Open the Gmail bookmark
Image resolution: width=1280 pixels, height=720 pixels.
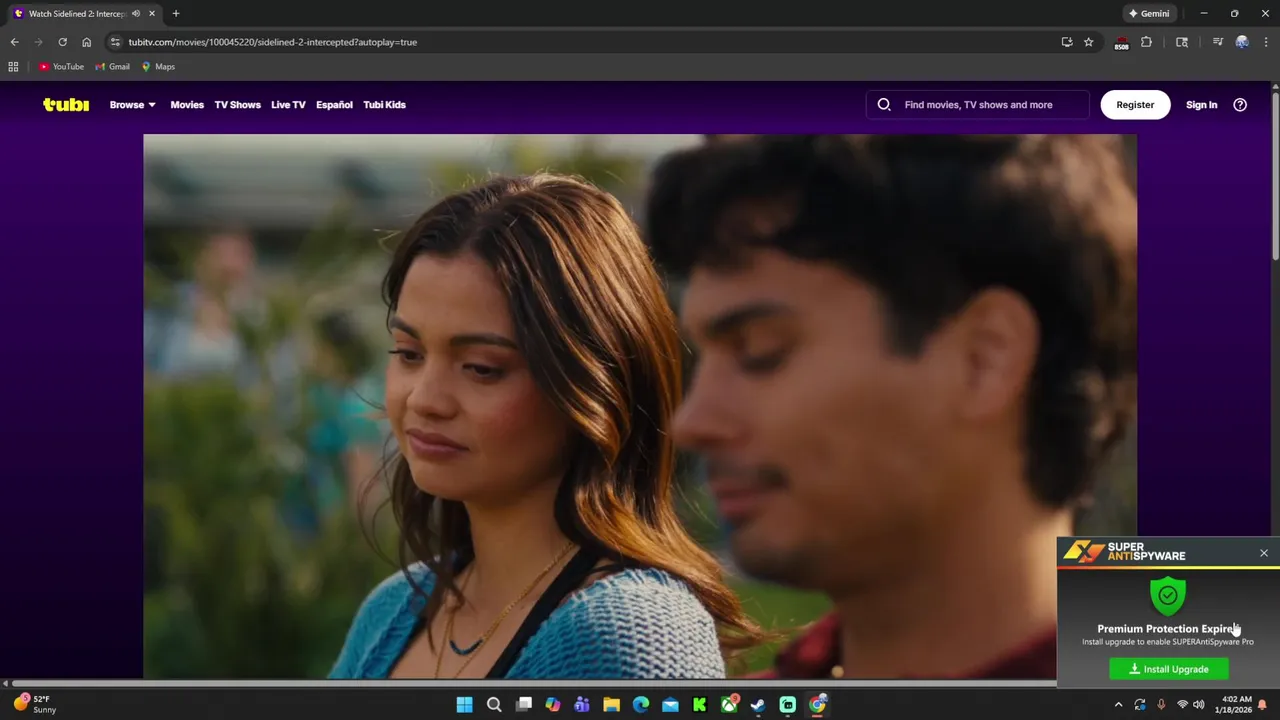coord(112,67)
